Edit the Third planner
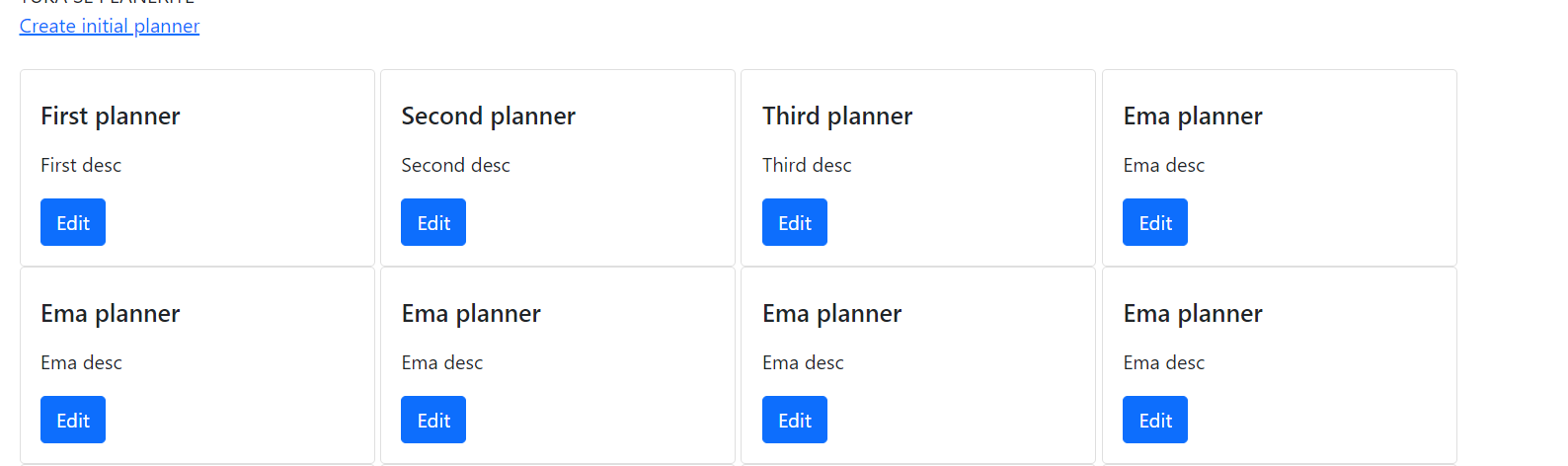 point(794,223)
